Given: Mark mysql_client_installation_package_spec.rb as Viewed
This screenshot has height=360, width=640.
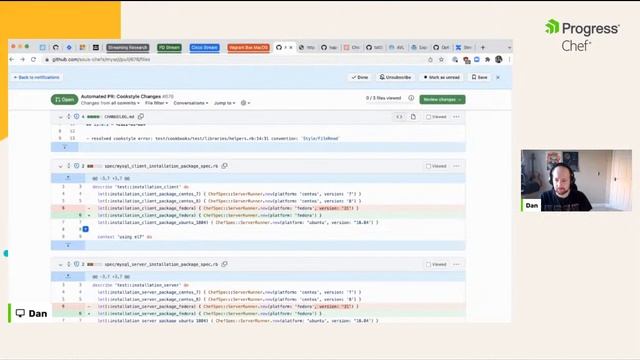Looking at the screenshot, I should [x=436, y=166].
